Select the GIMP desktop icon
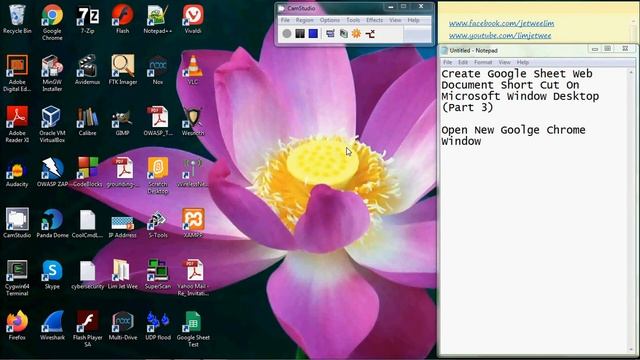 [122, 121]
